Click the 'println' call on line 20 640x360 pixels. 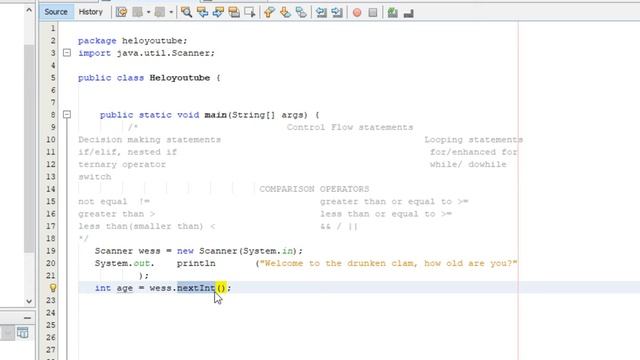coord(196,263)
